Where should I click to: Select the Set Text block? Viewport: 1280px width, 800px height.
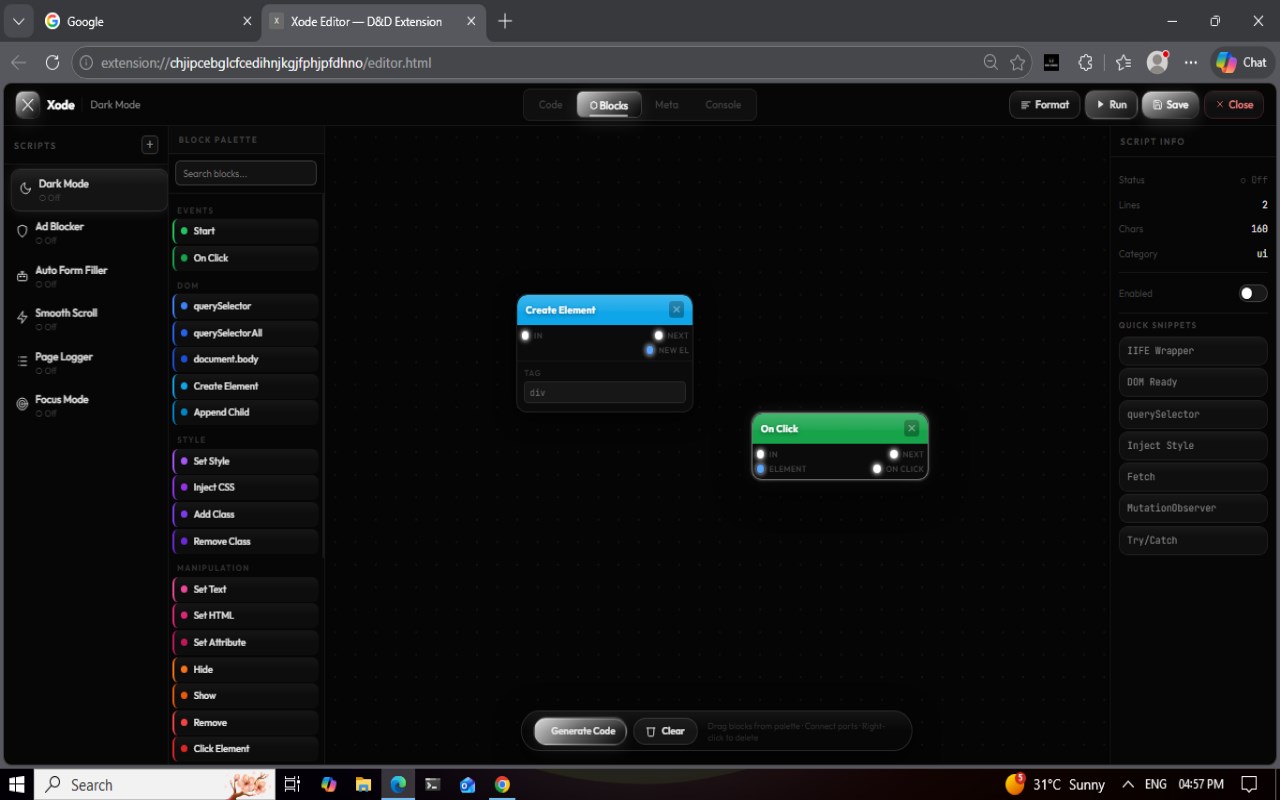tap(245, 589)
